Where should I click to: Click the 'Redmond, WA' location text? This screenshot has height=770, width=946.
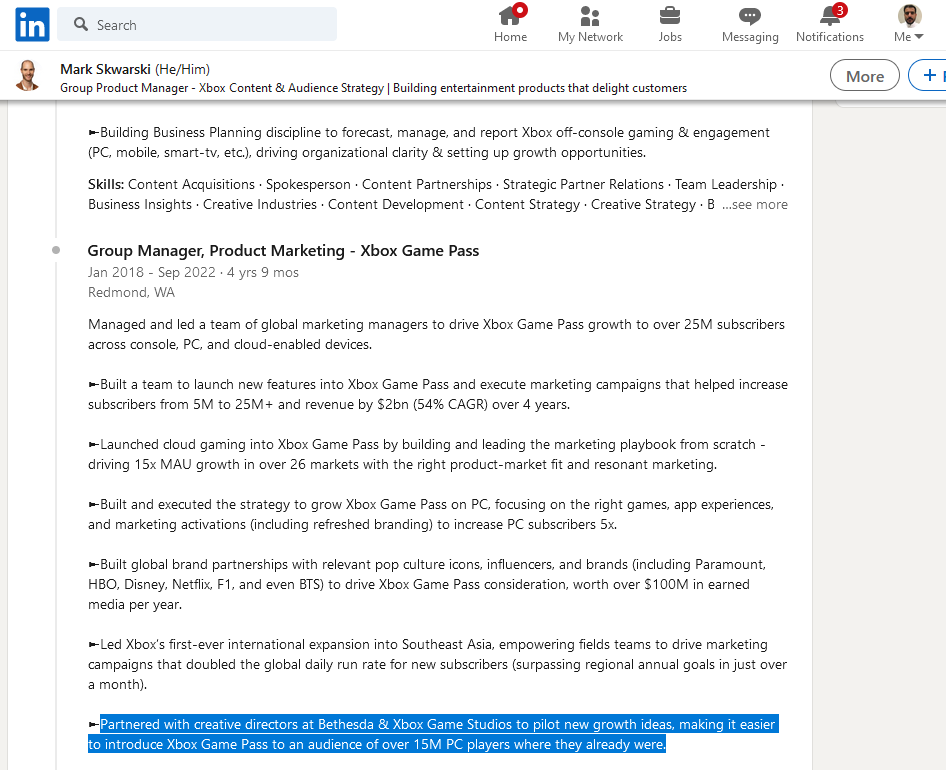[x=131, y=293]
